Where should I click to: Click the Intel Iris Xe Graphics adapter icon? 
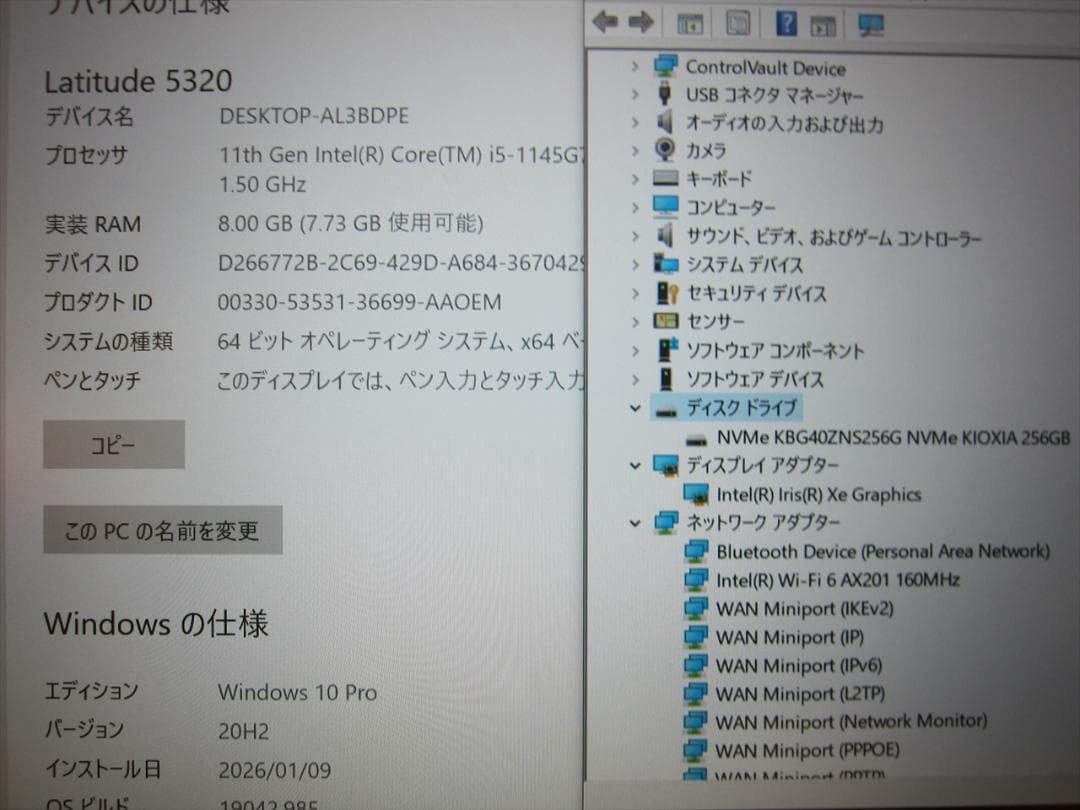(696, 495)
